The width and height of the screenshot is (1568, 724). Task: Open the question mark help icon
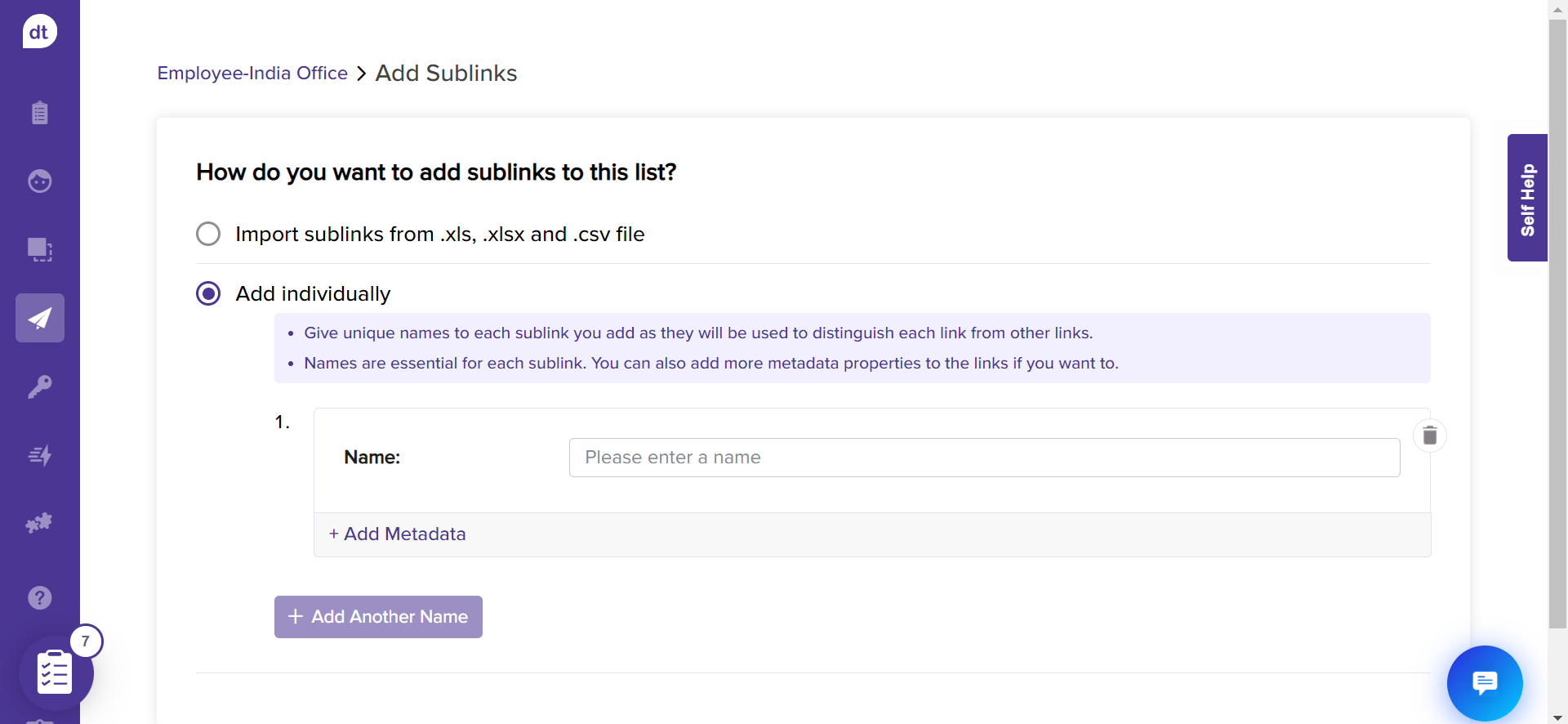click(x=39, y=597)
